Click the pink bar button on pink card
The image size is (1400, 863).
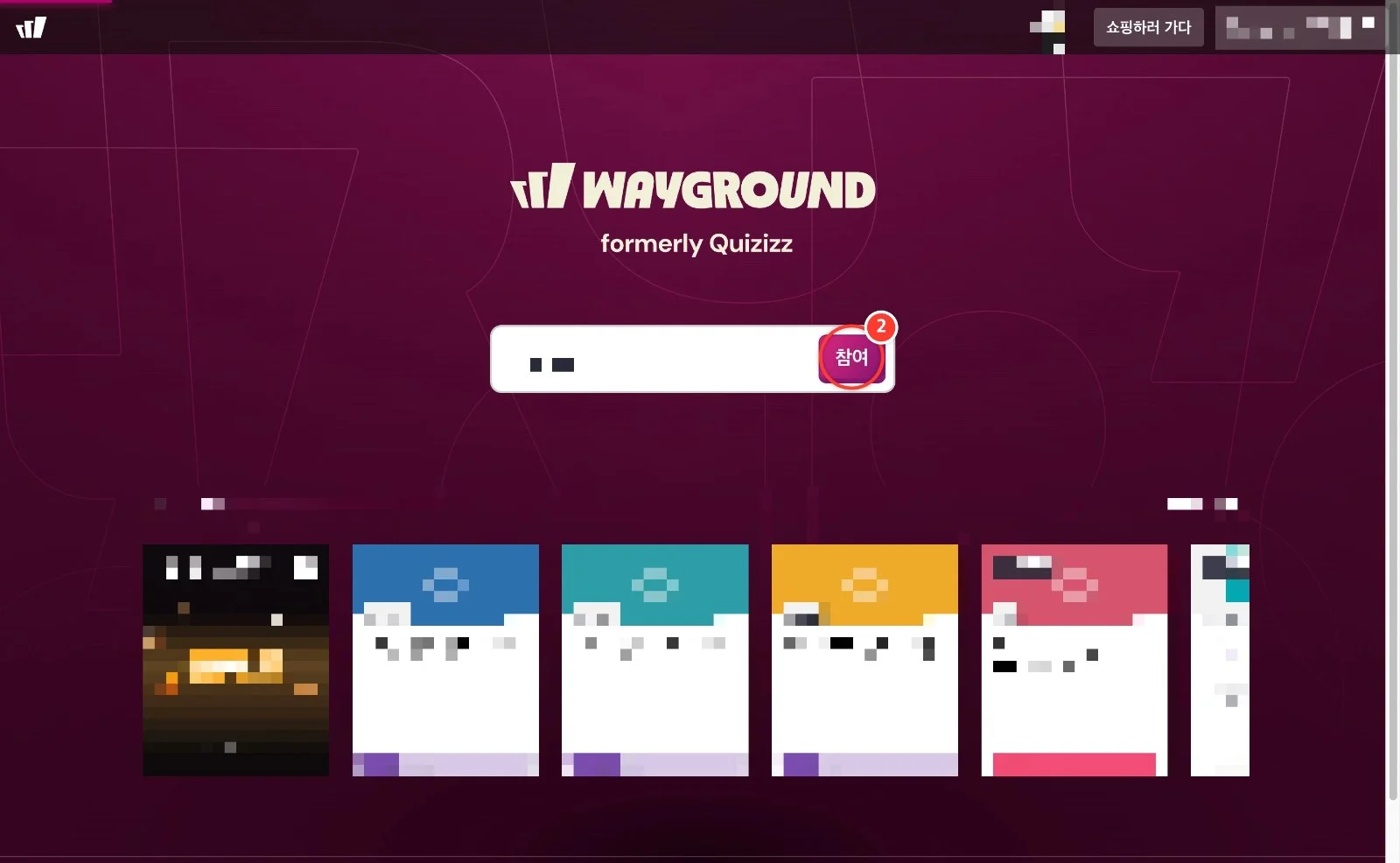(x=1074, y=764)
